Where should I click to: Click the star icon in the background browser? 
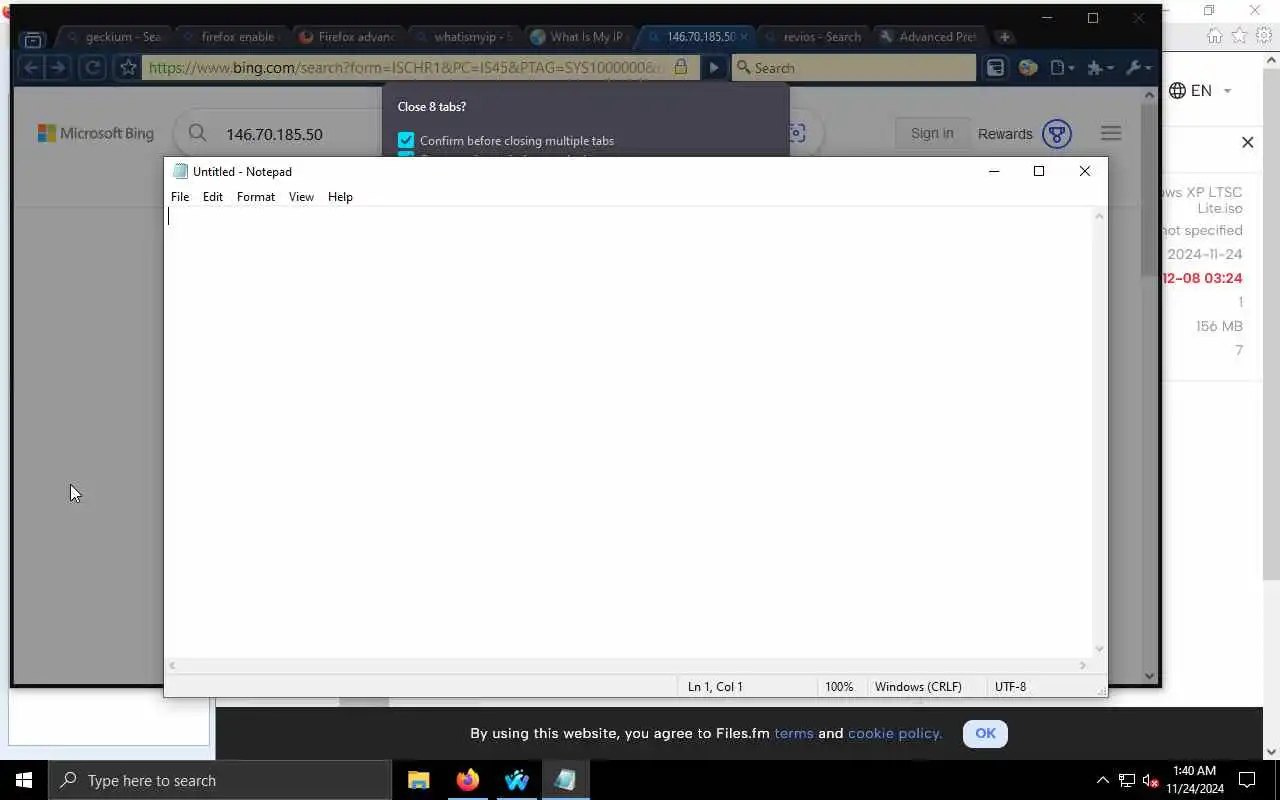tap(1240, 35)
